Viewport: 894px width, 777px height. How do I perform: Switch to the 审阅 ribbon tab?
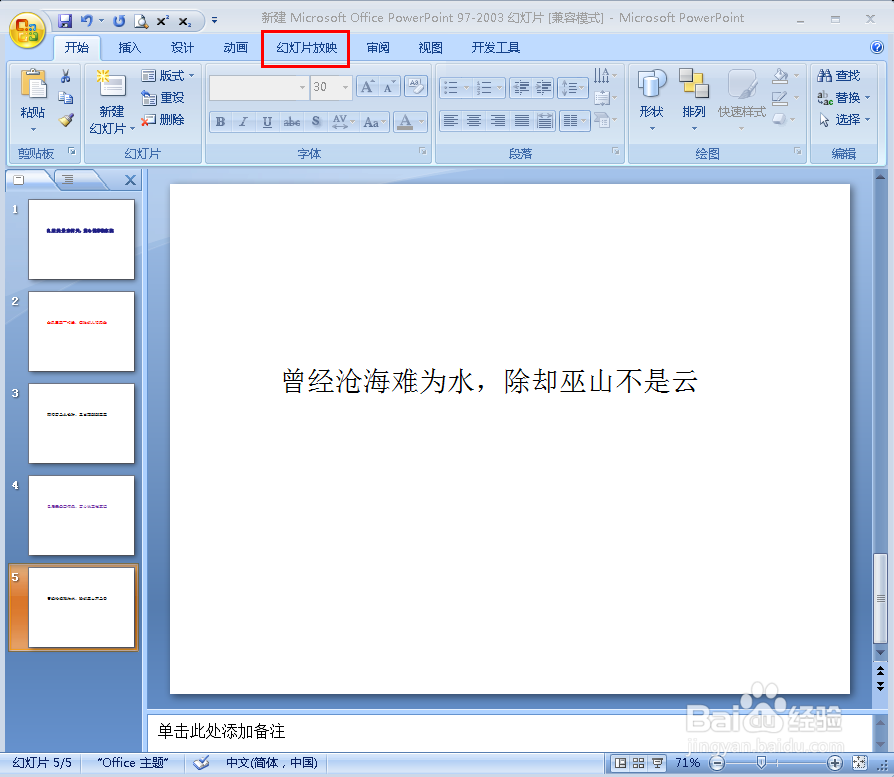click(x=377, y=48)
